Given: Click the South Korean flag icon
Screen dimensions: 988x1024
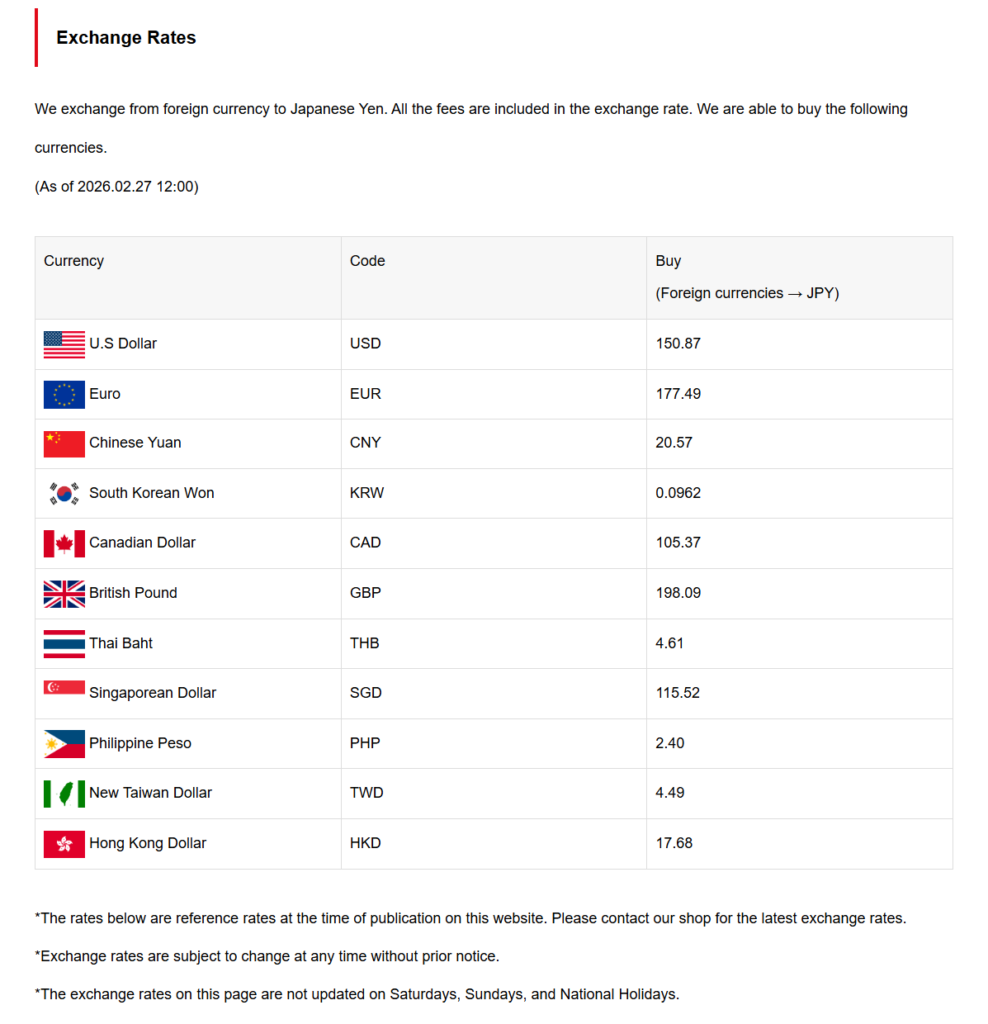Looking at the screenshot, I should [x=64, y=493].
